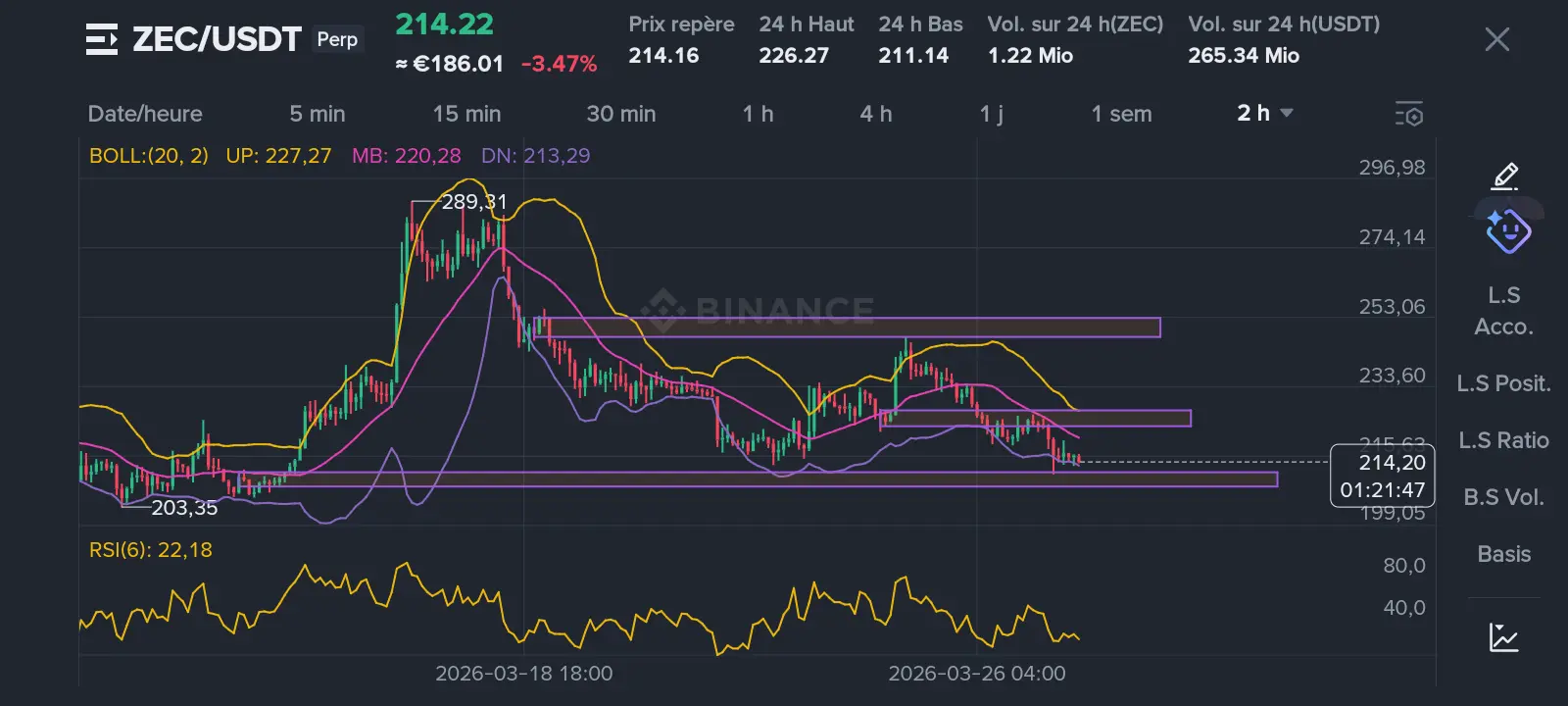1568x706 pixels.
Task: Expand the 2 h interval dropdown
Action: 1264,114
